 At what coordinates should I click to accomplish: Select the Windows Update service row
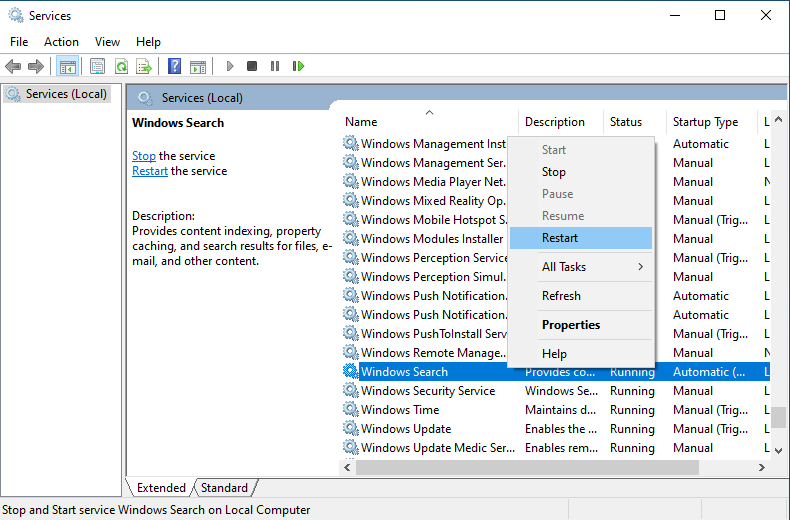[x=406, y=429]
